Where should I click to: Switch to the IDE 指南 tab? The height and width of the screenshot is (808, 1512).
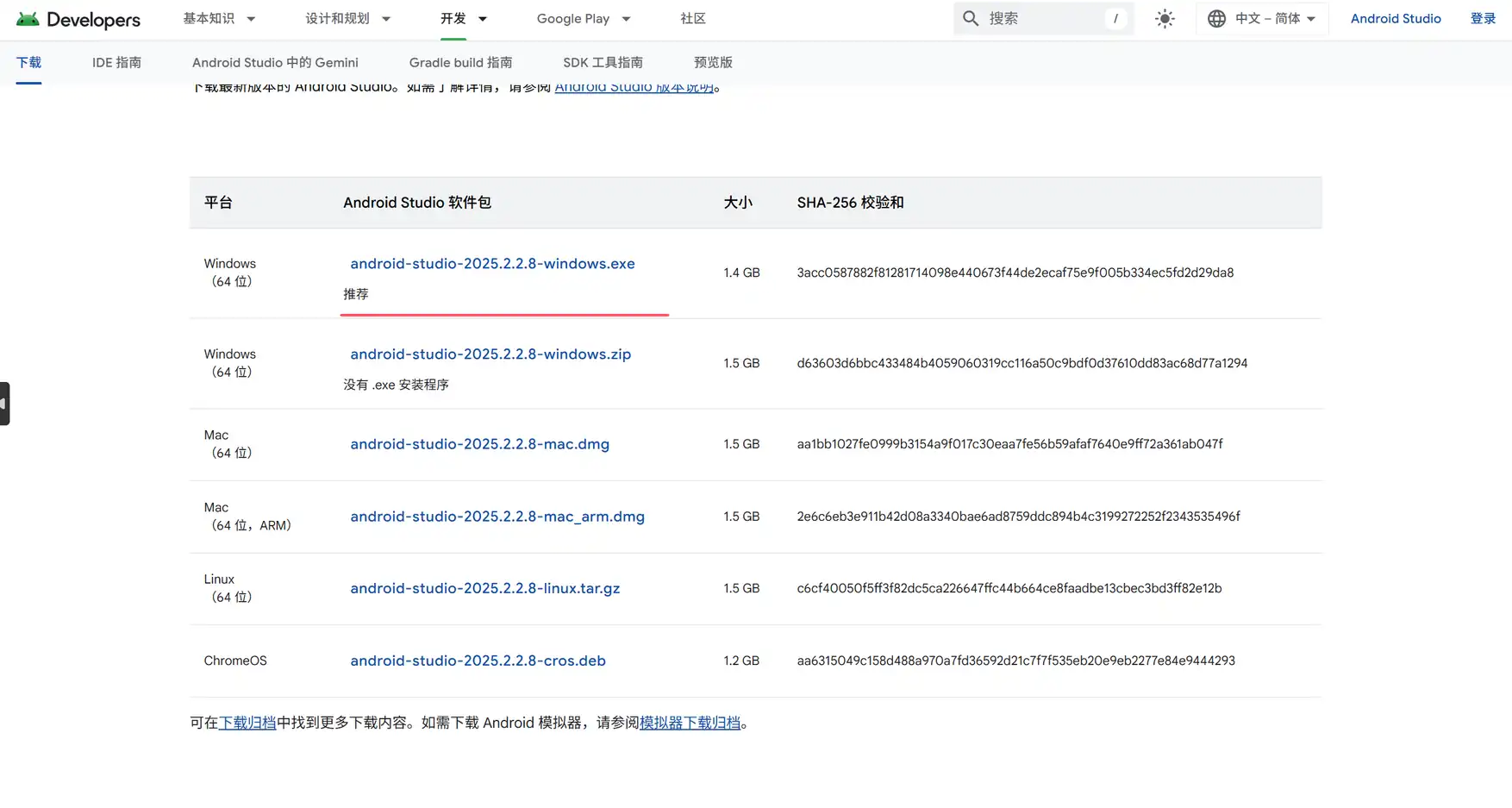click(116, 62)
